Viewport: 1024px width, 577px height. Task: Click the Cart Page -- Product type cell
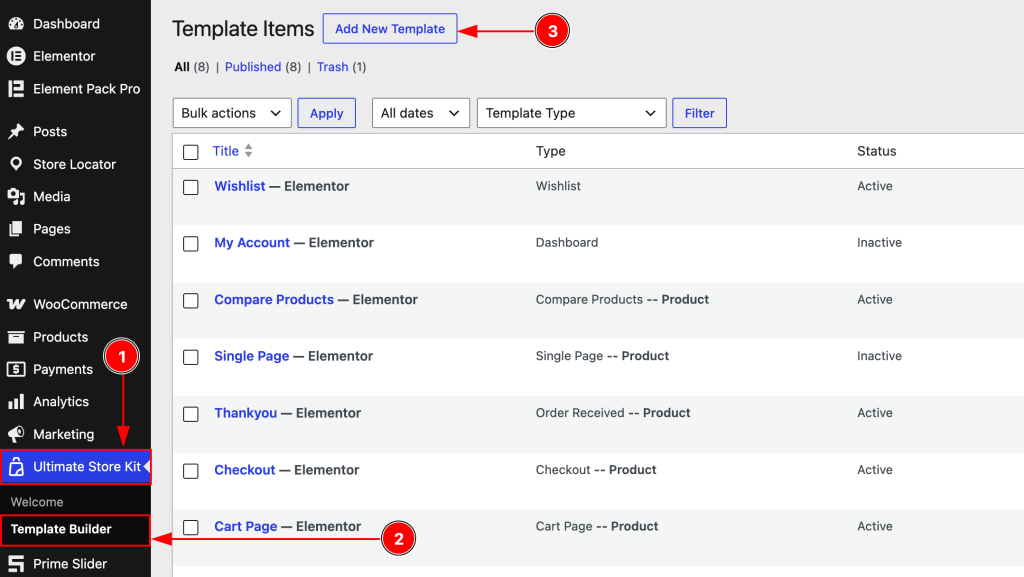(597, 526)
